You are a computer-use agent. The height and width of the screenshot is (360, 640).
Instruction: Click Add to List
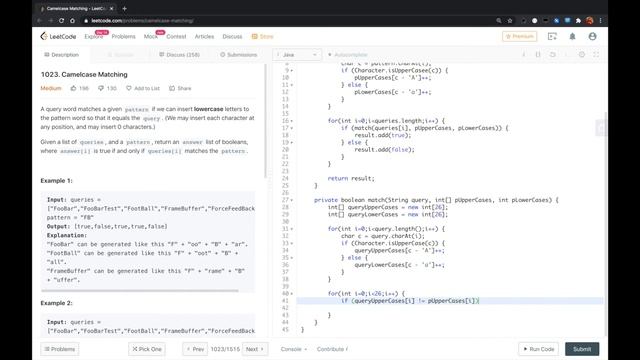click(143, 88)
